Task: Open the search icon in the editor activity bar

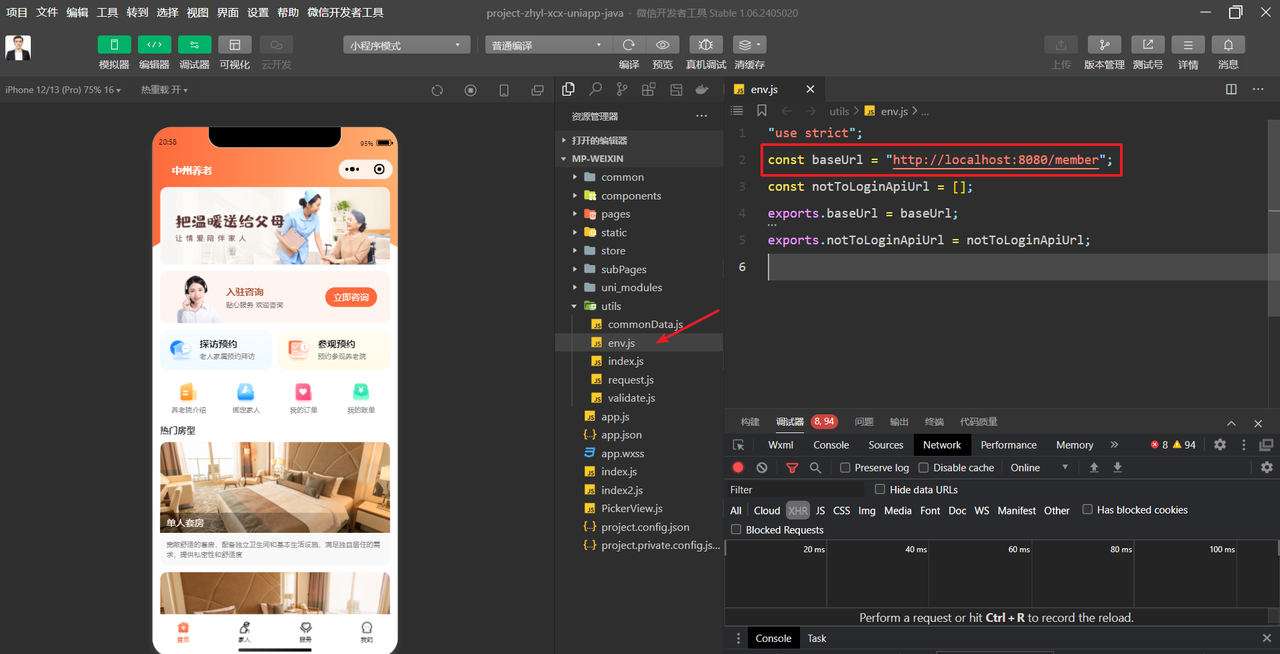Action: tap(595, 89)
